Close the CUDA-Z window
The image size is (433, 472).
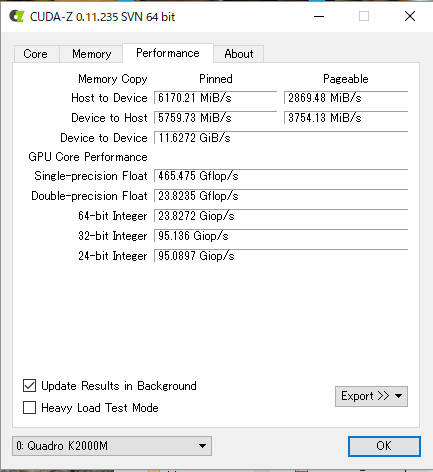click(410, 16)
